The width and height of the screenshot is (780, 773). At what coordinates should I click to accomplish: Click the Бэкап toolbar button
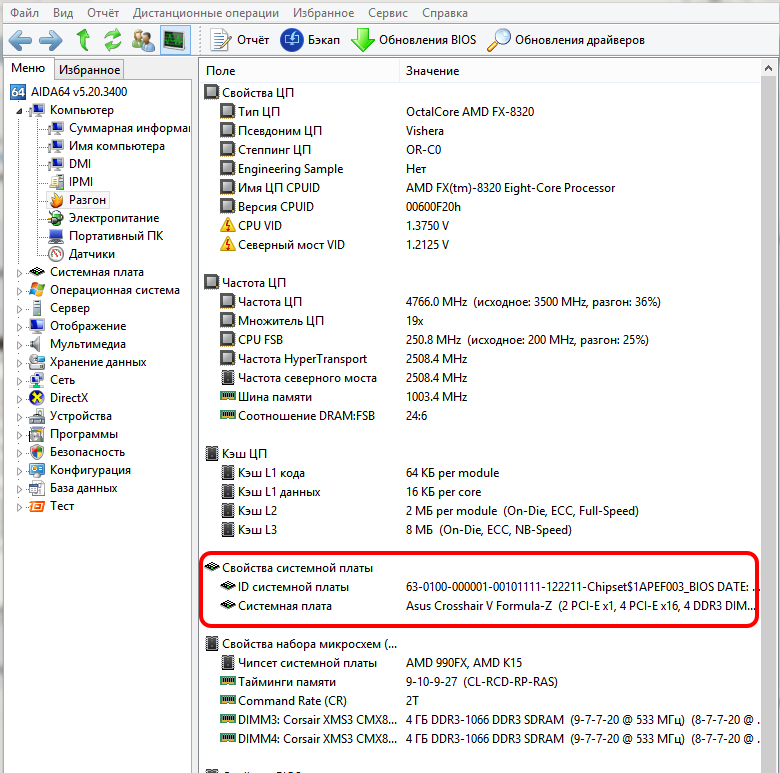click(x=310, y=40)
